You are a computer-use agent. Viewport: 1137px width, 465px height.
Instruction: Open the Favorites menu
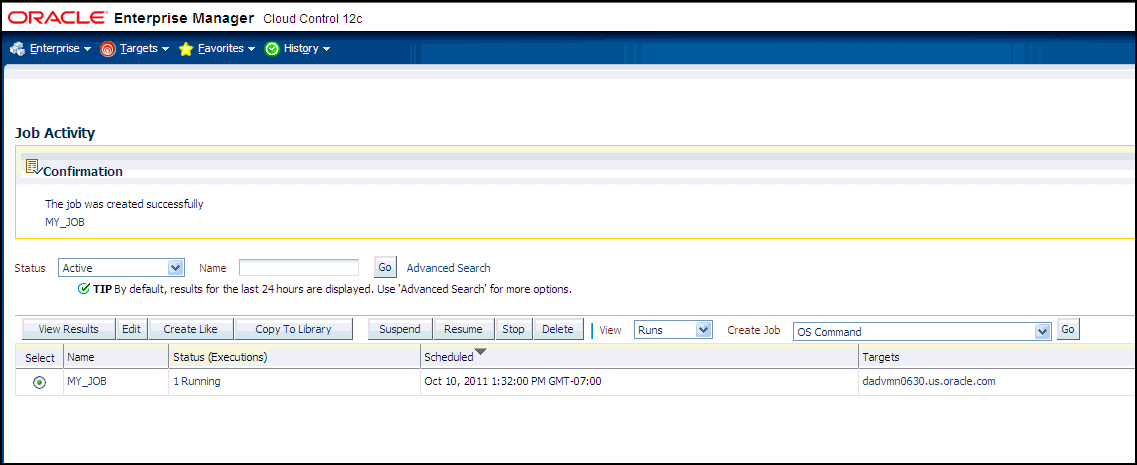(226, 49)
